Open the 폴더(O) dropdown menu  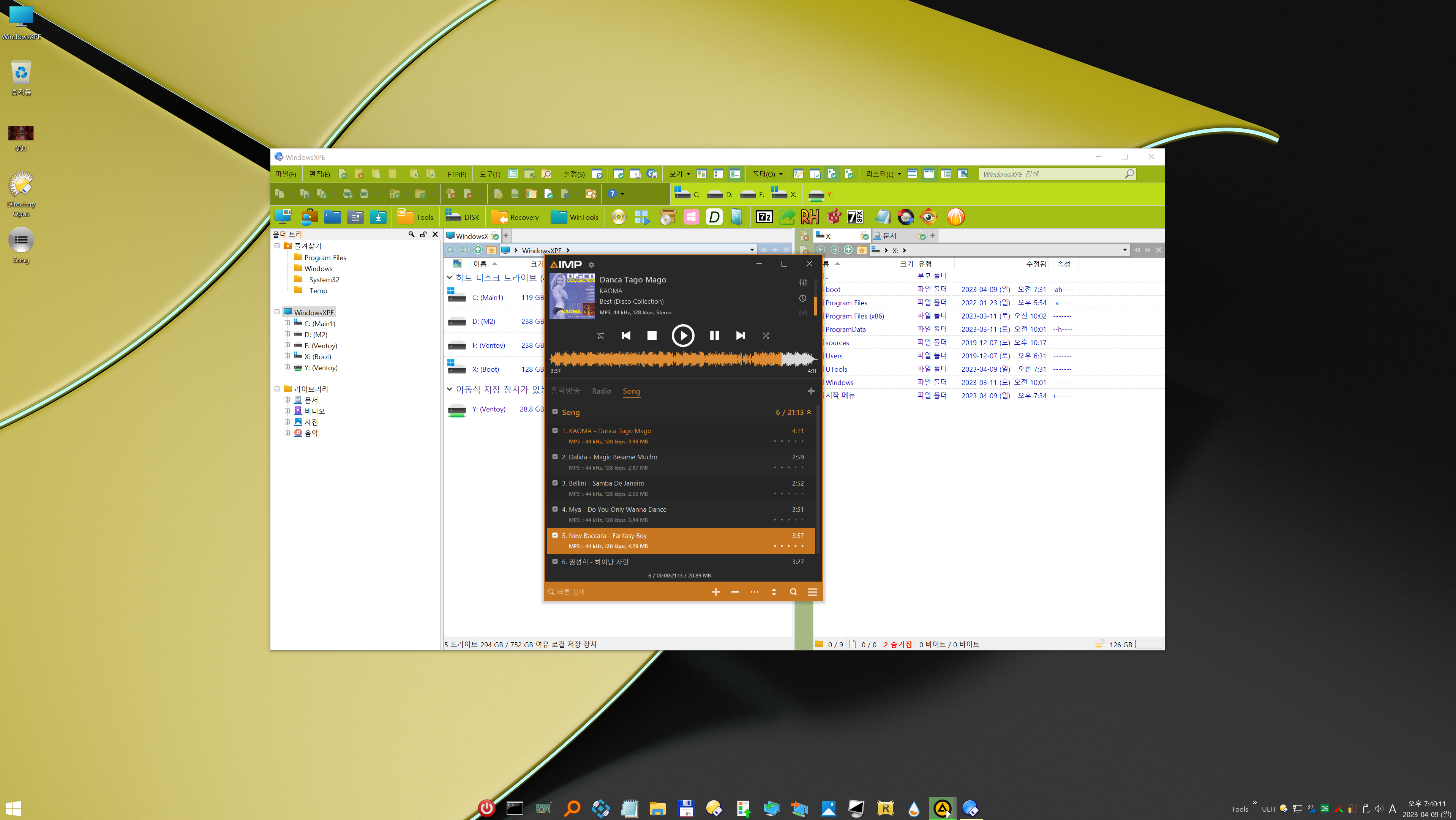pyautogui.click(x=767, y=174)
